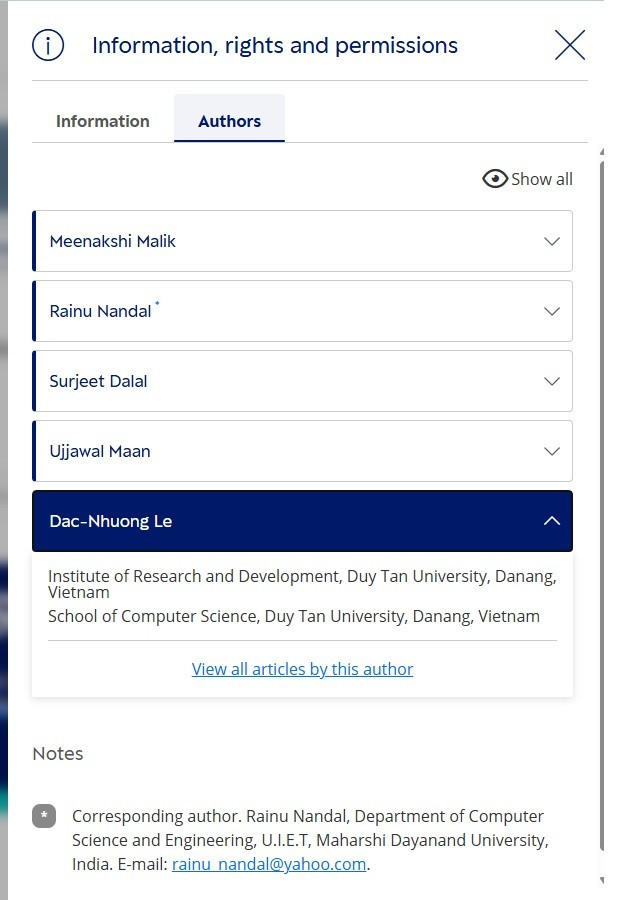Image resolution: width=620 pixels, height=900 pixels.
Task: Close the information panel with X
Action: pos(570,45)
